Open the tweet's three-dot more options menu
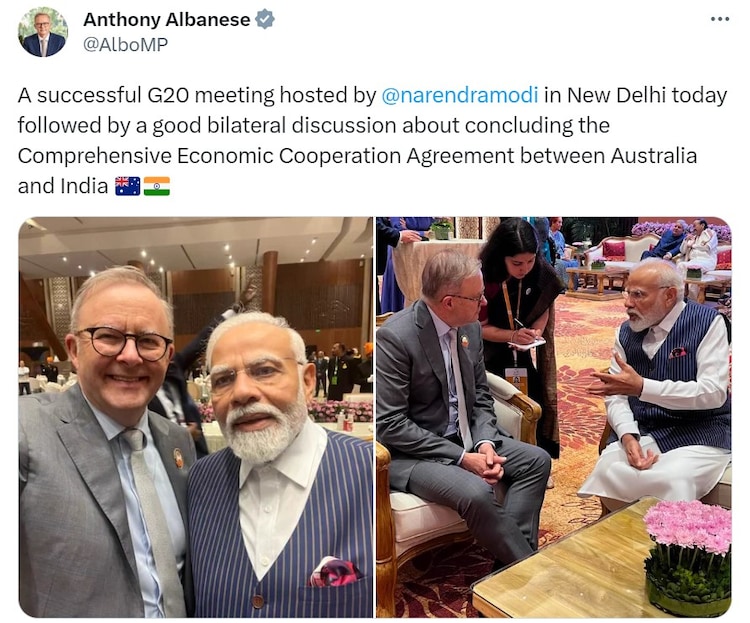The width and height of the screenshot is (750, 623). click(719, 20)
